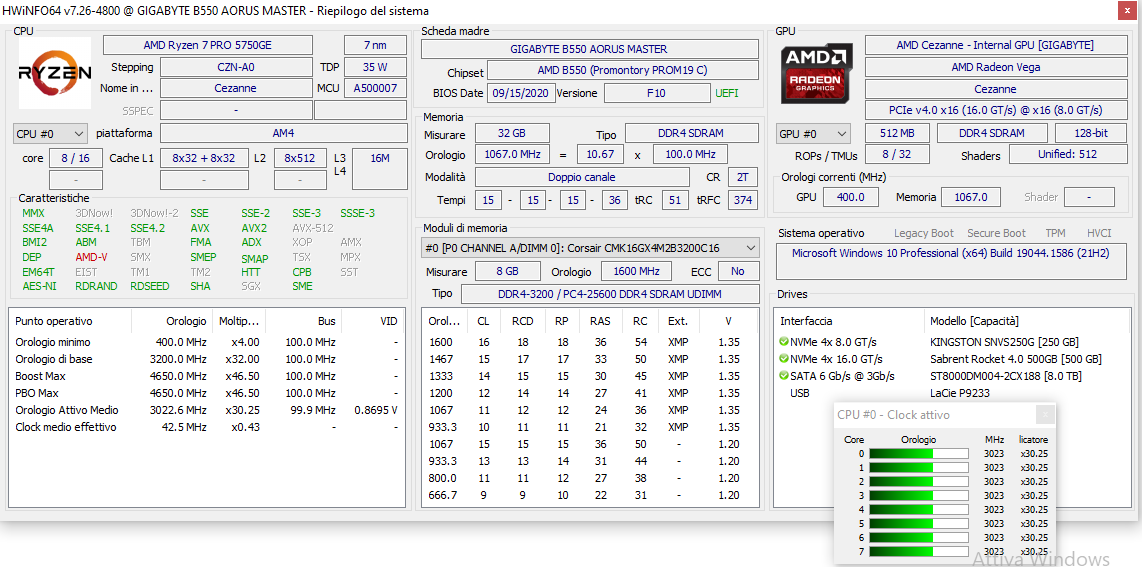Click the Interfaccia column header in Drives
This screenshot has height=567, width=1142.
tap(850, 321)
